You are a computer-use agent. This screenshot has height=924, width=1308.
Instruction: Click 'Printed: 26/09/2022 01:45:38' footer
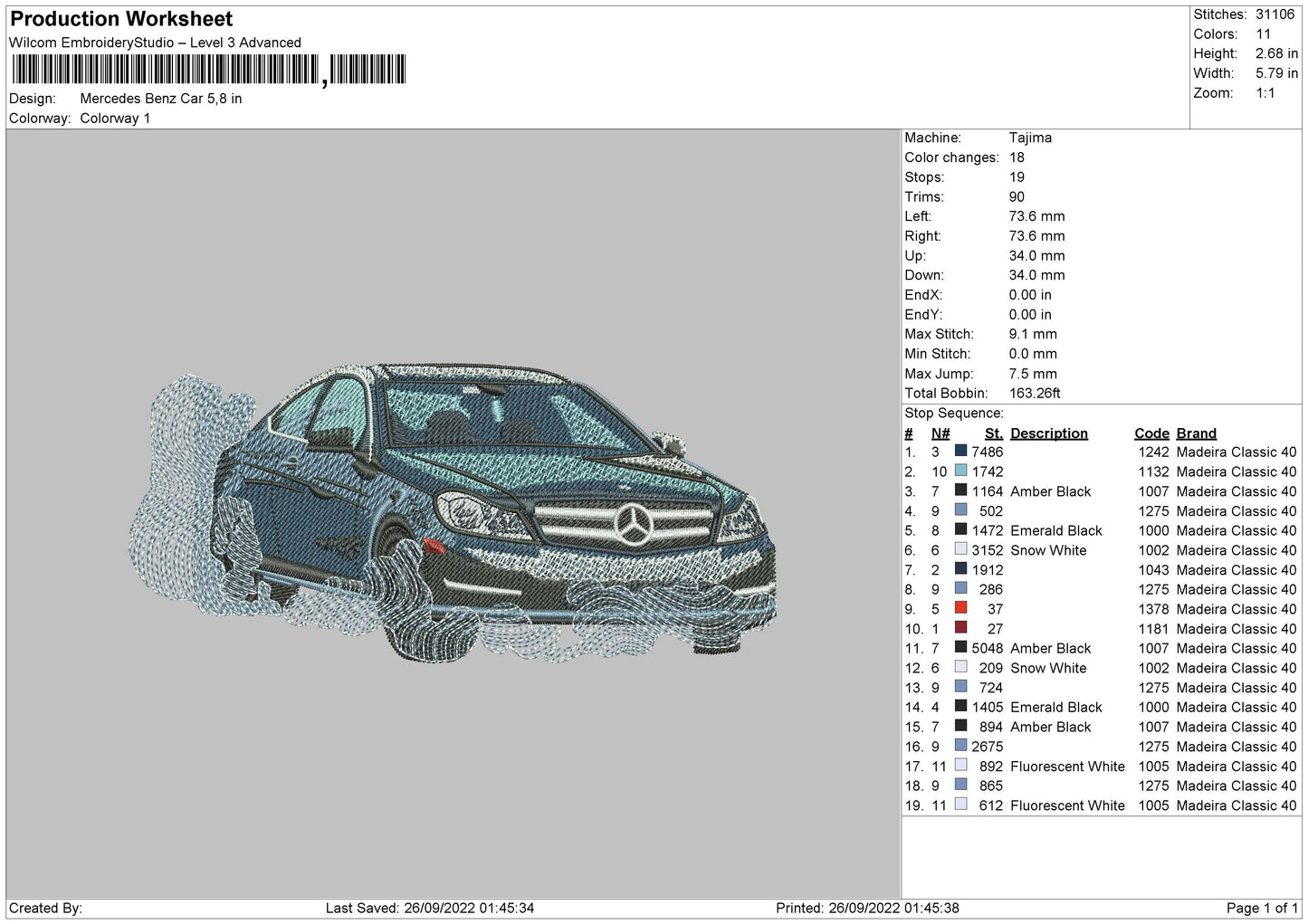coord(867,908)
